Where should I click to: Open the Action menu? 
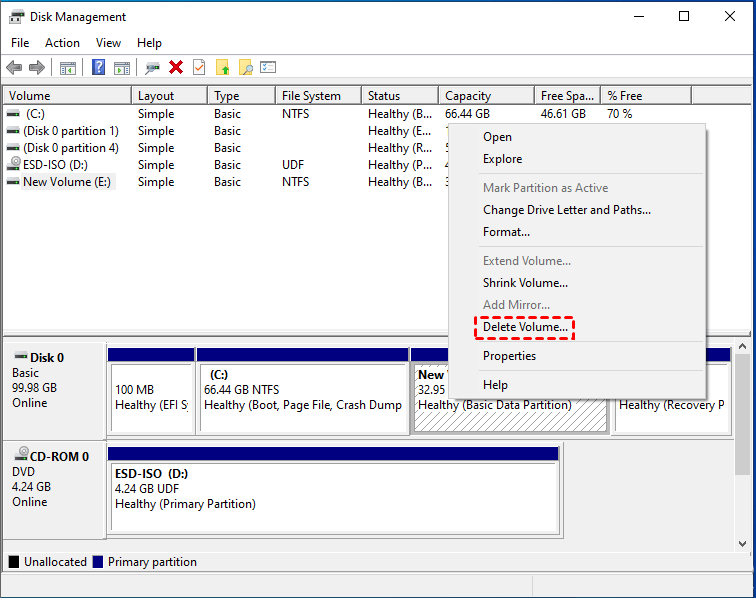(x=62, y=43)
